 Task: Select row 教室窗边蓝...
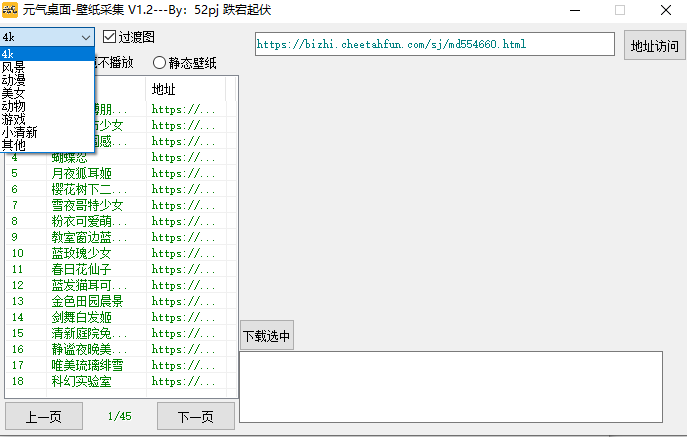coord(121,237)
